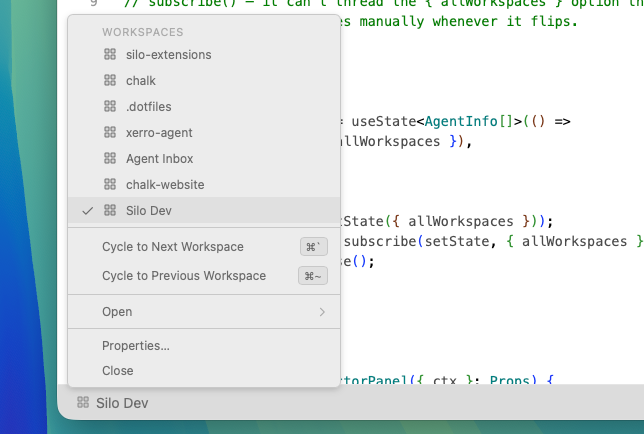Click the grid icon beside xerro-agent
The height and width of the screenshot is (434, 644).
coord(110,132)
